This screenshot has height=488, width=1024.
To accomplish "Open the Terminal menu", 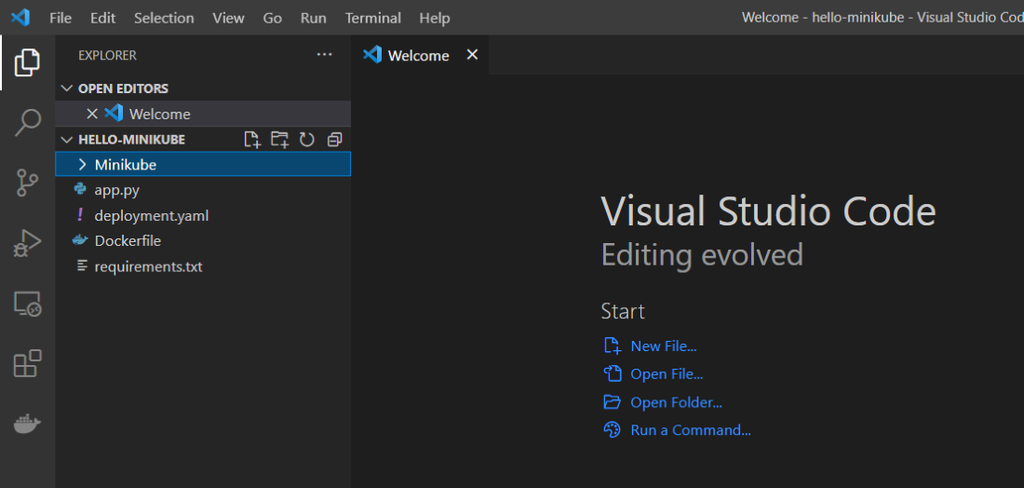I will 373,18.
